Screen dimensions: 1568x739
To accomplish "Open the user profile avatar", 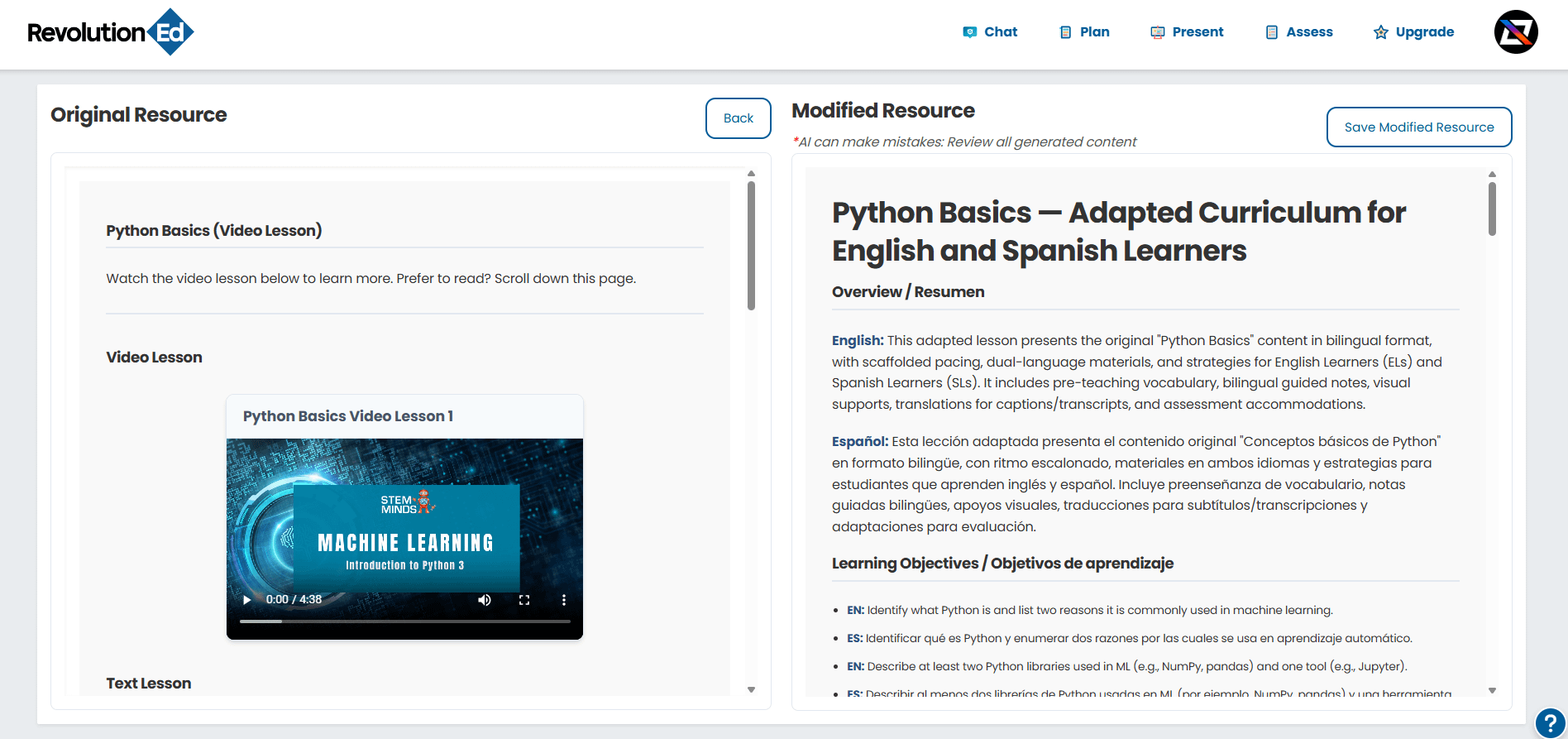I will (1515, 32).
